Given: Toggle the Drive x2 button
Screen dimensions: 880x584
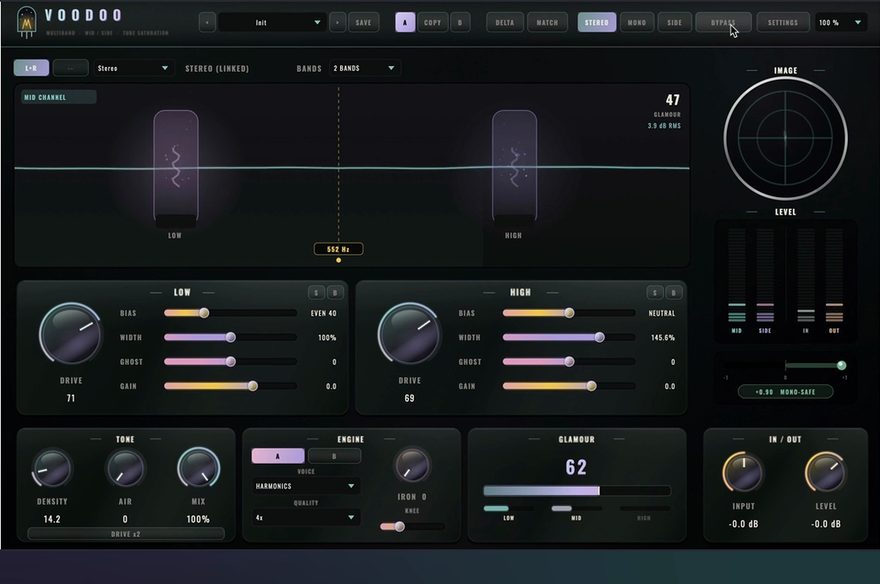Looking at the screenshot, I should [x=126, y=534].
